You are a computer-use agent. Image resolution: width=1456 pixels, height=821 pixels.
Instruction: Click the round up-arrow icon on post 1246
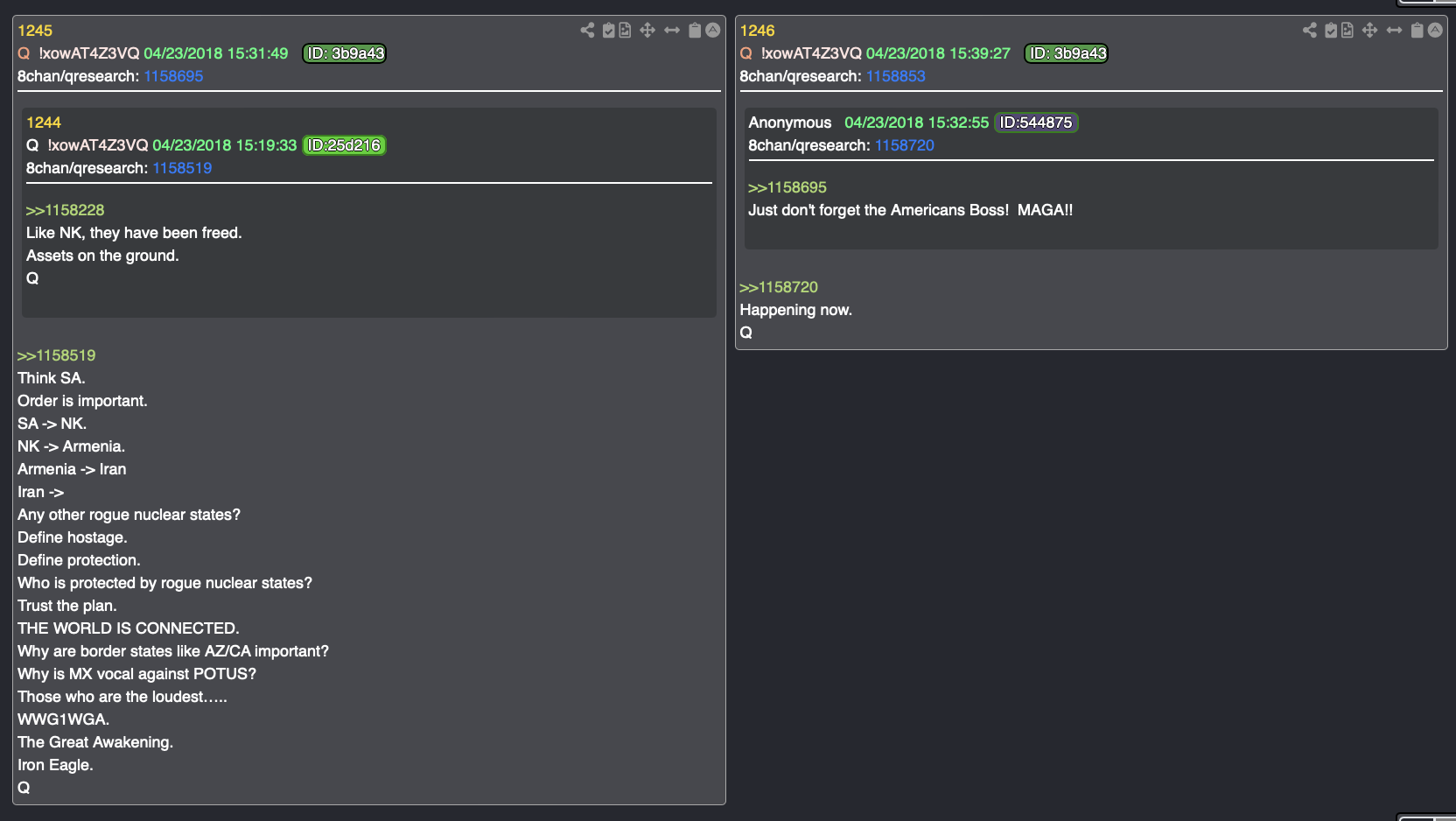(x=1436, y=31)
